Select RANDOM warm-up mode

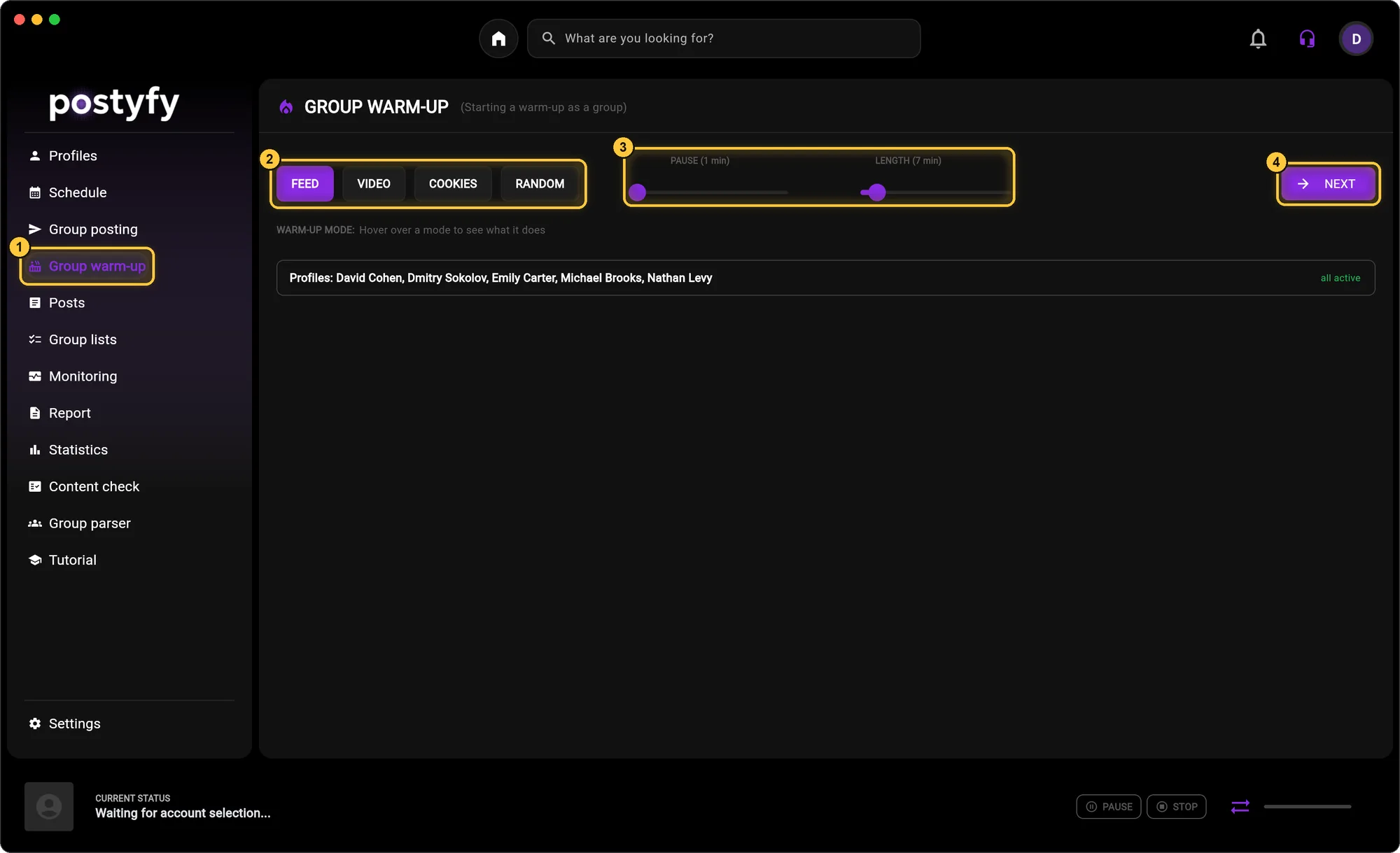coord(540,184)
